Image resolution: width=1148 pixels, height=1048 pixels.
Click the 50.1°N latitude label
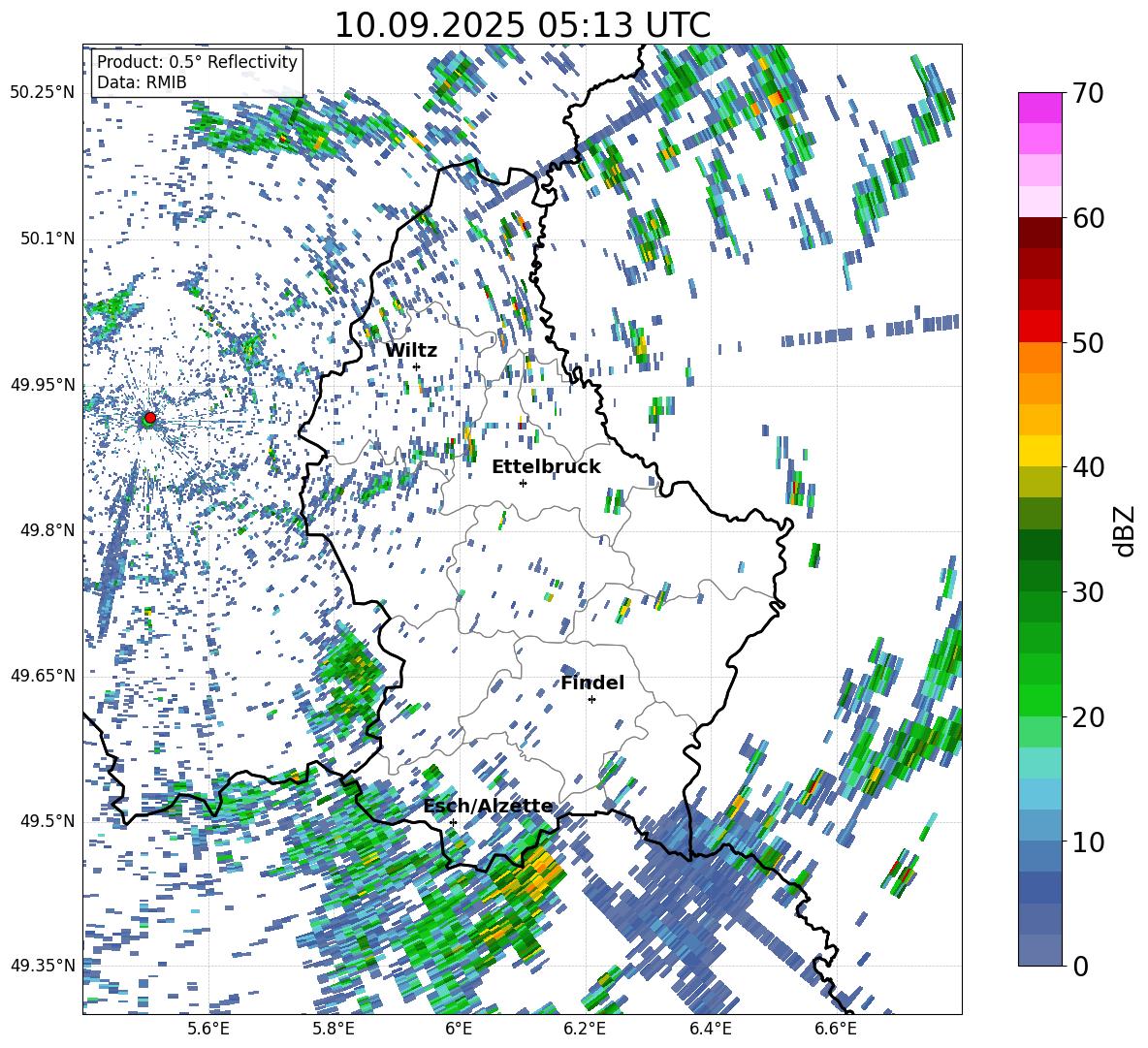click(x=47, y=239)
